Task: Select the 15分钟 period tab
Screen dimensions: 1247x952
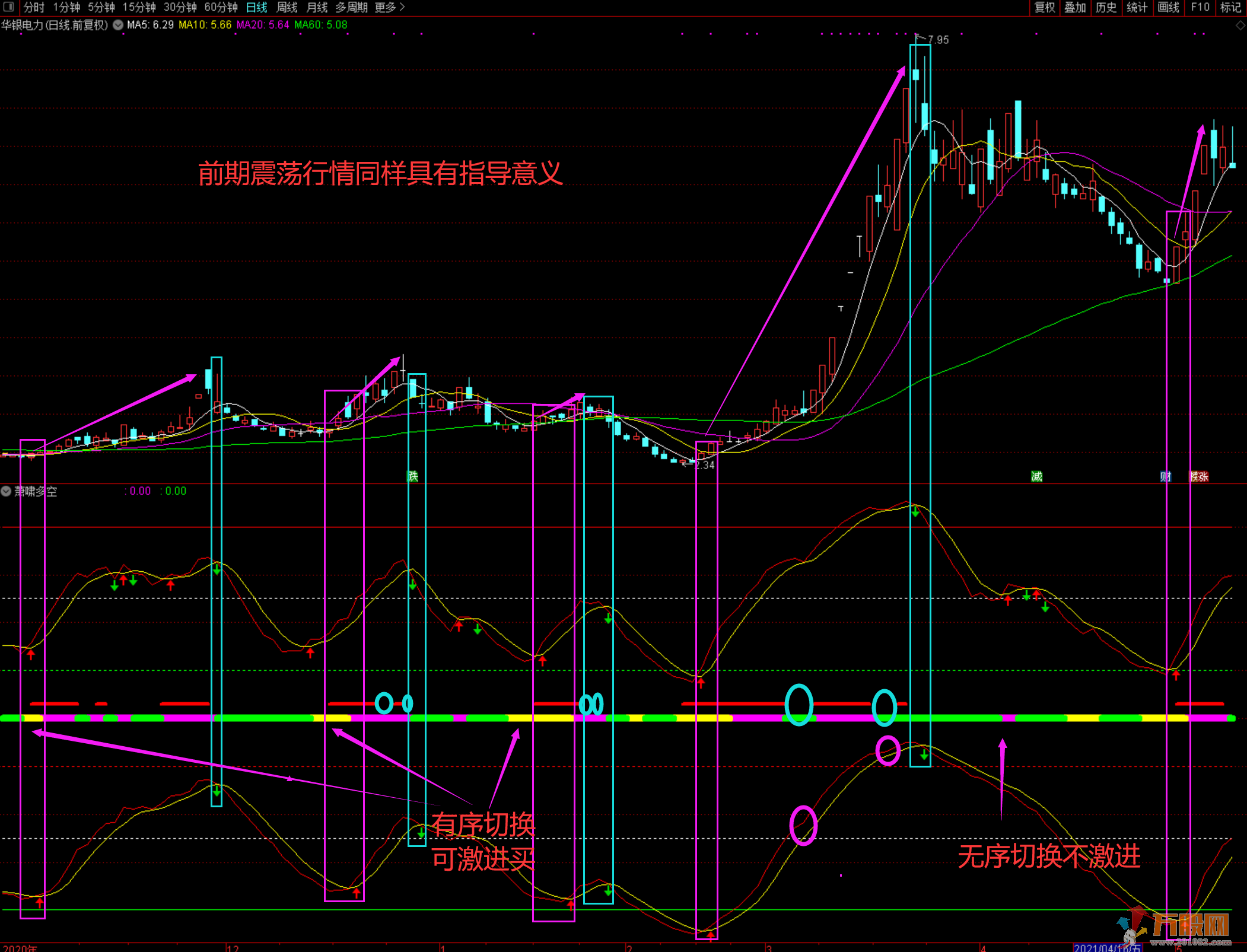Action: click(x=139, y=7)
